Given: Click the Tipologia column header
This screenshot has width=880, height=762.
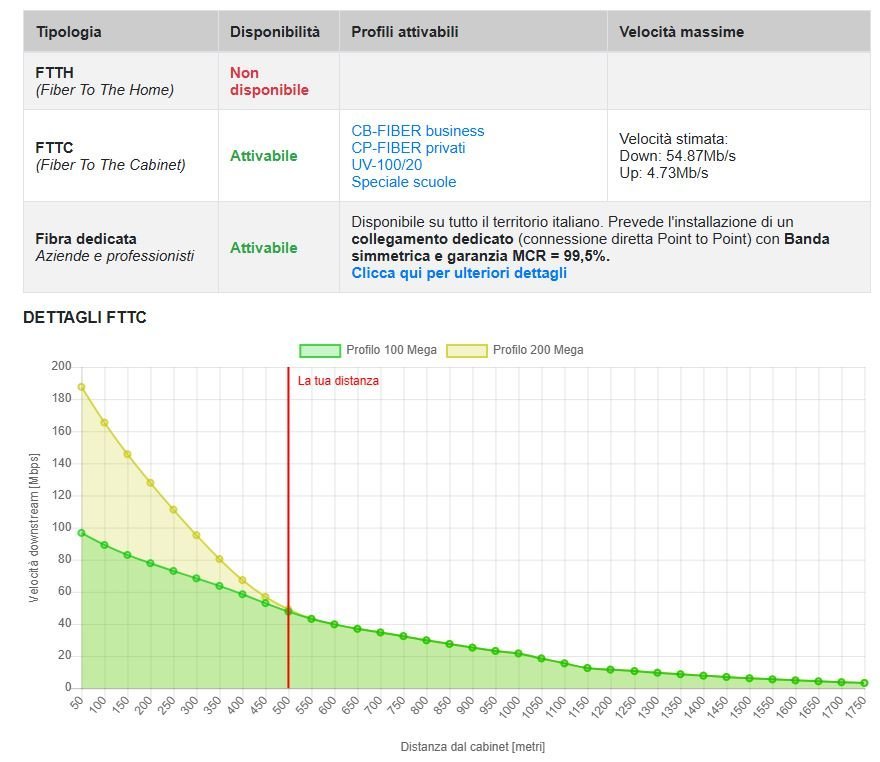Looking at the screenshot, I should click(x=69, y=32).
